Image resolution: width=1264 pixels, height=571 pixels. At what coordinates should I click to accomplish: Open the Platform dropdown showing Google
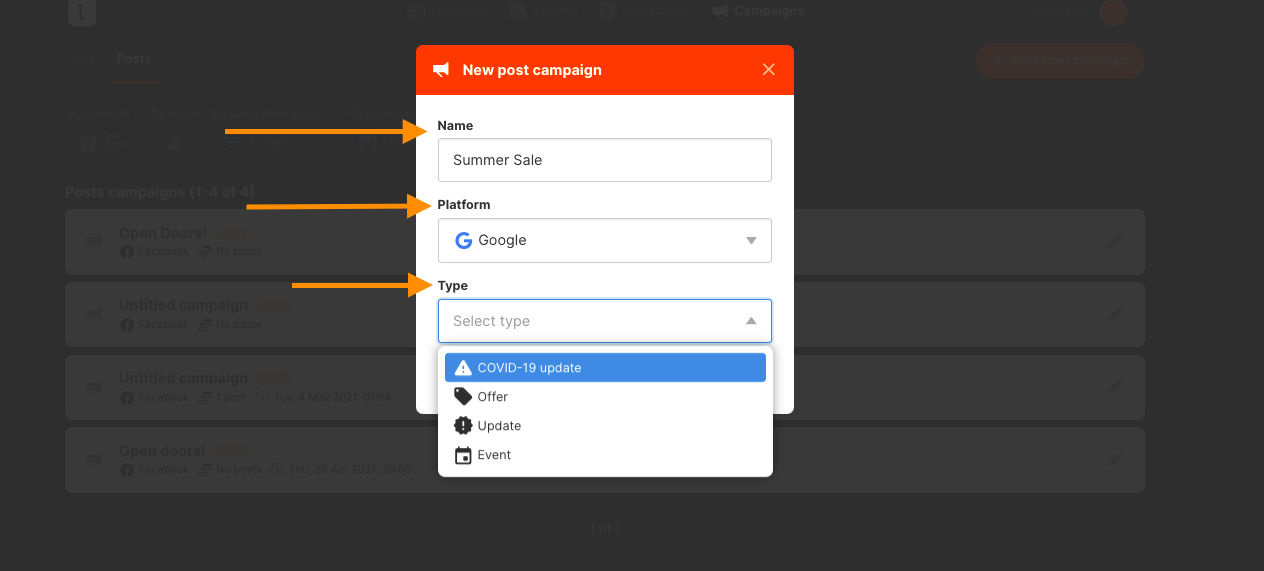[604, 240]
